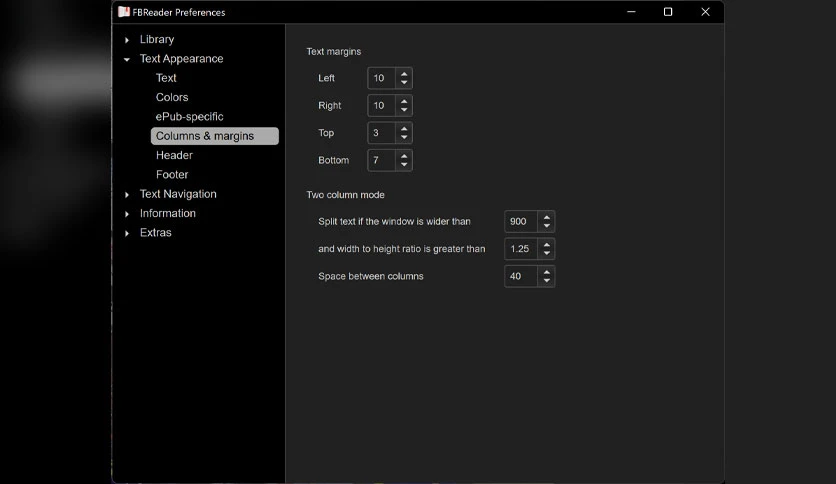
Task: Increase the Right margin value
Action: tap(404, 101)
